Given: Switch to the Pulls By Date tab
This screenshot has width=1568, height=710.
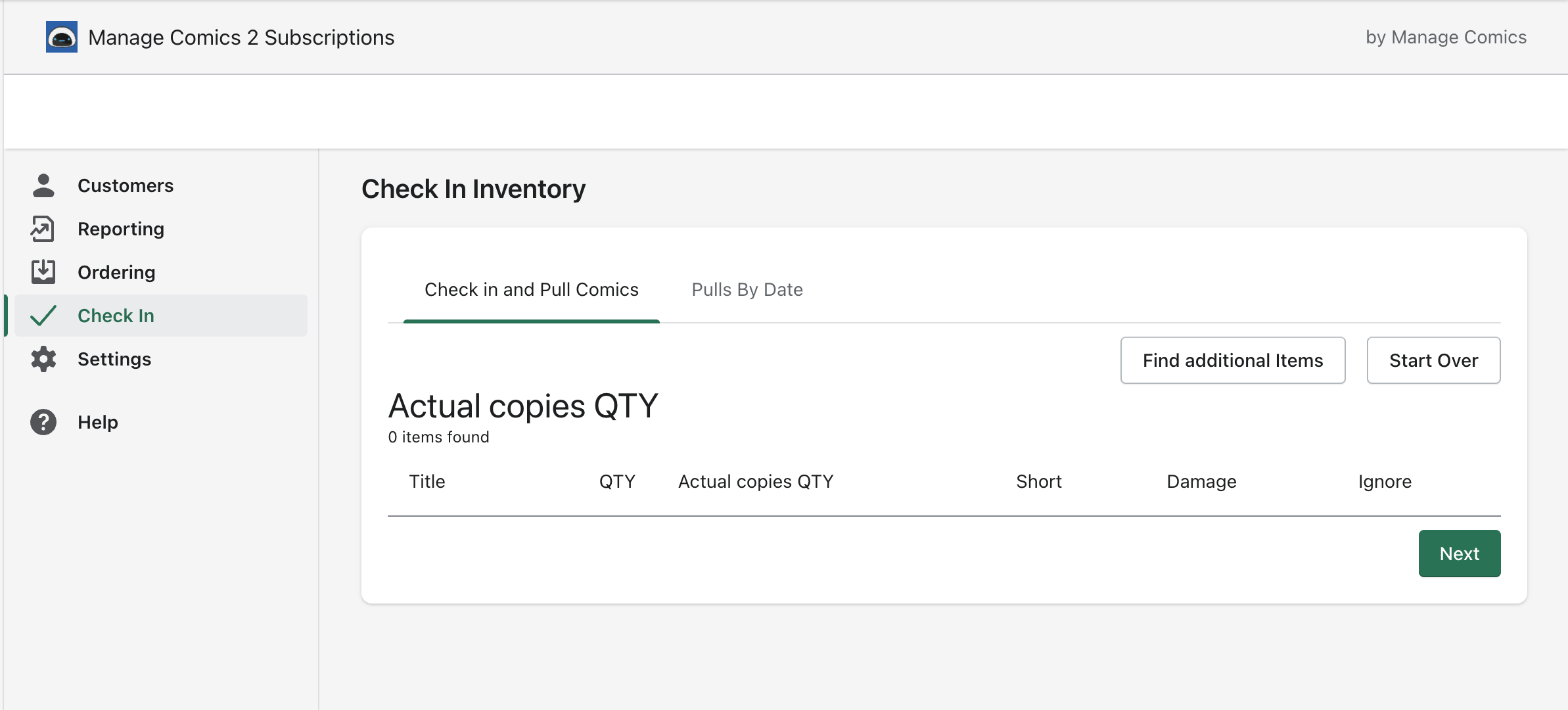Looking at the screenshot, I should [747, 289].
